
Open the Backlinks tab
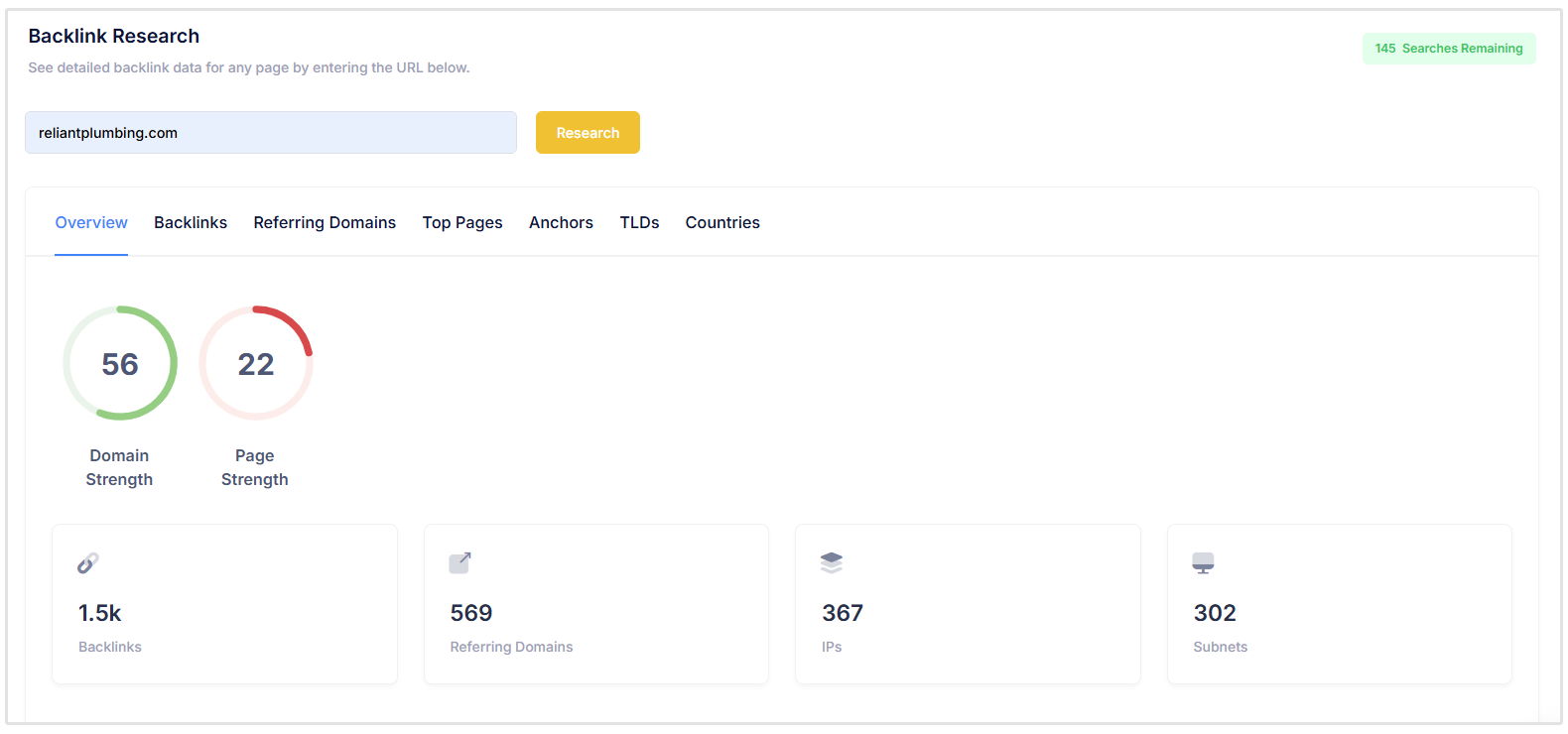click(x=191, y=222)
